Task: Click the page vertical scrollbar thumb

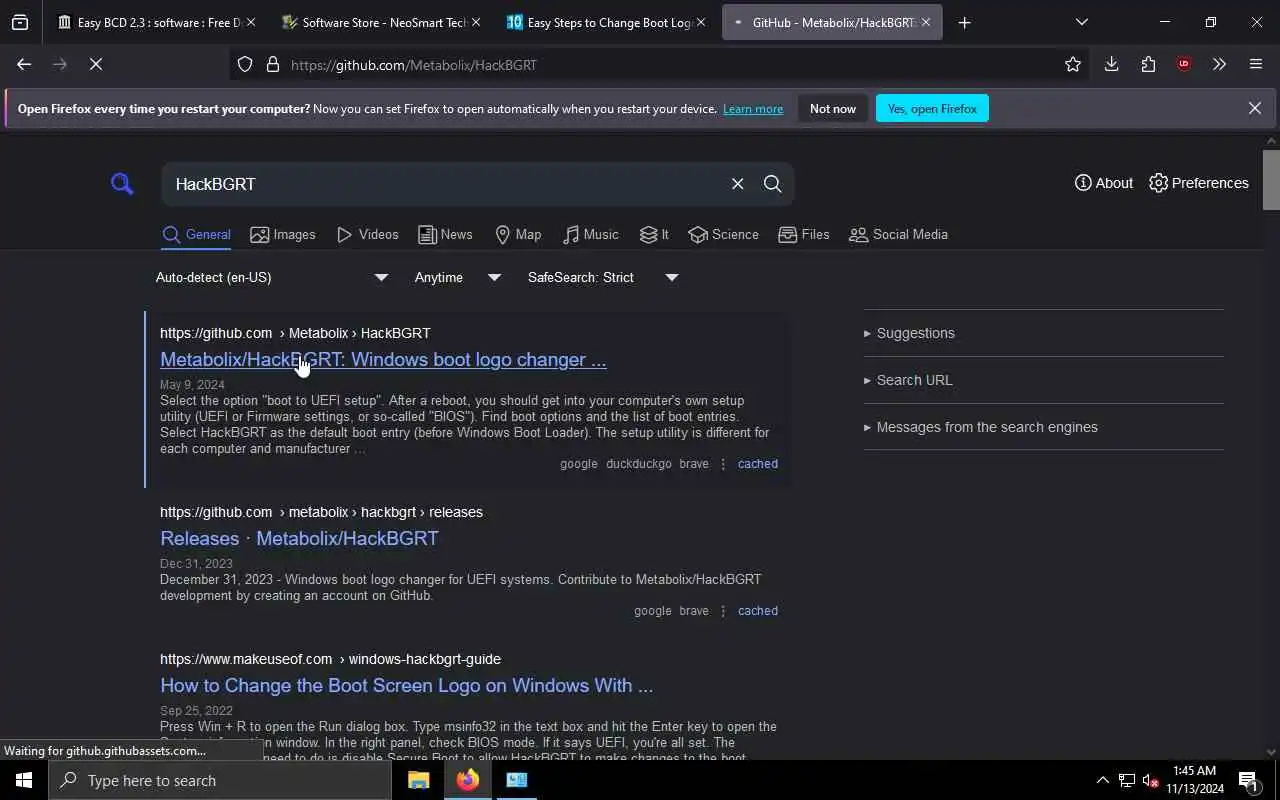Action: point(1271,180)
